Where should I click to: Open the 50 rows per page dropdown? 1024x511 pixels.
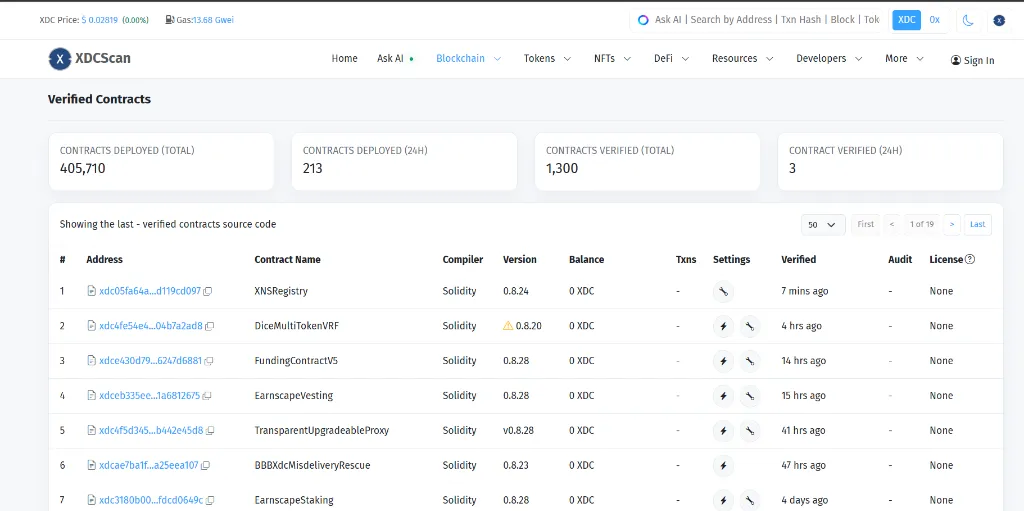tap(823, 225)
